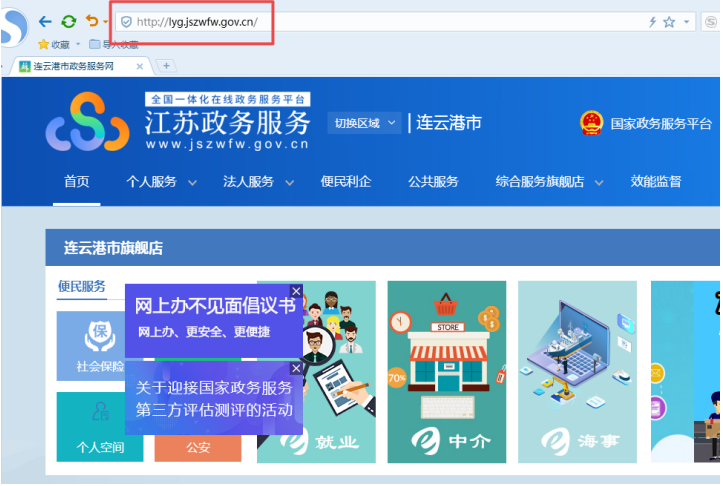
Task: Open the 导入收藏 folder bookmark
Action: pyautogui.click(x=114, y=44)
